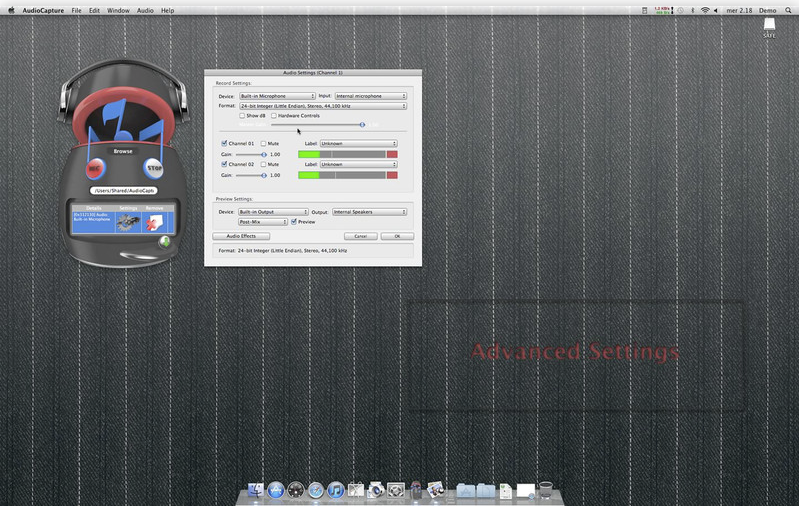The height and width of the screenshot is (506, 799).
Task: Open the gear Settings icon for the device
Action: point(128,222)
